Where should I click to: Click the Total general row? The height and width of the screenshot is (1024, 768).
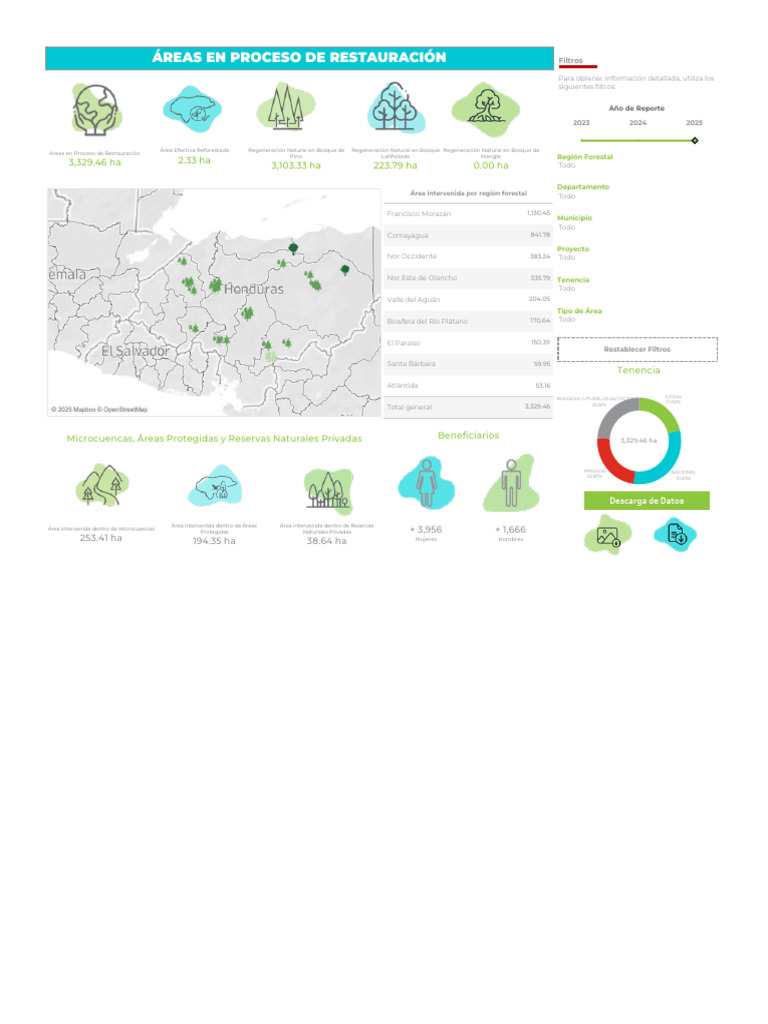click(468, 407)
